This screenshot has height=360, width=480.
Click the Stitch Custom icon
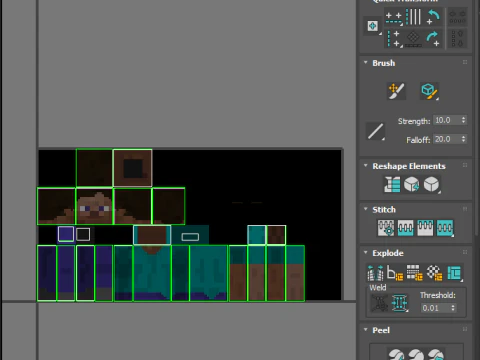pos(445,228)
